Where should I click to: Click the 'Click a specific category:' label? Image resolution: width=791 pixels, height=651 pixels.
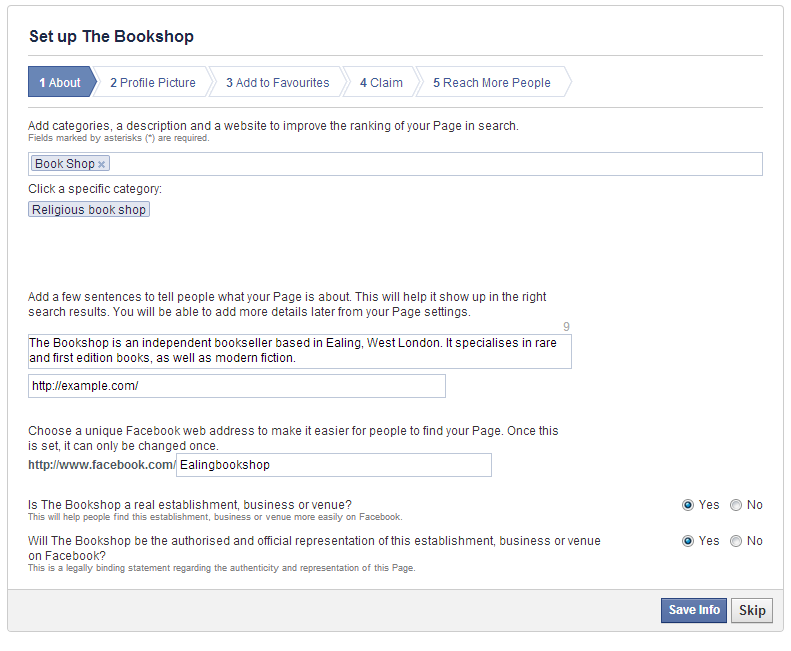pos(95,189)
